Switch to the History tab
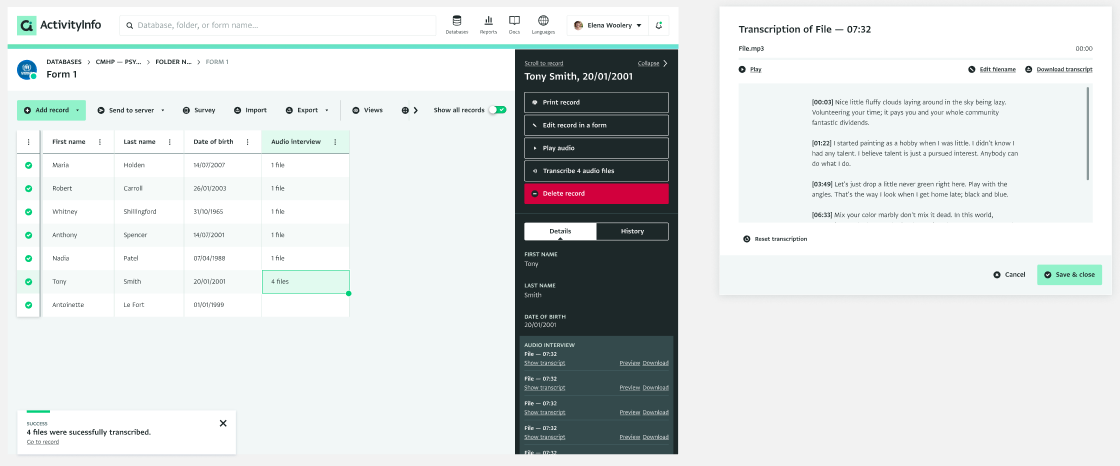This screenshot has width=1120, height=466. [632, 231]
